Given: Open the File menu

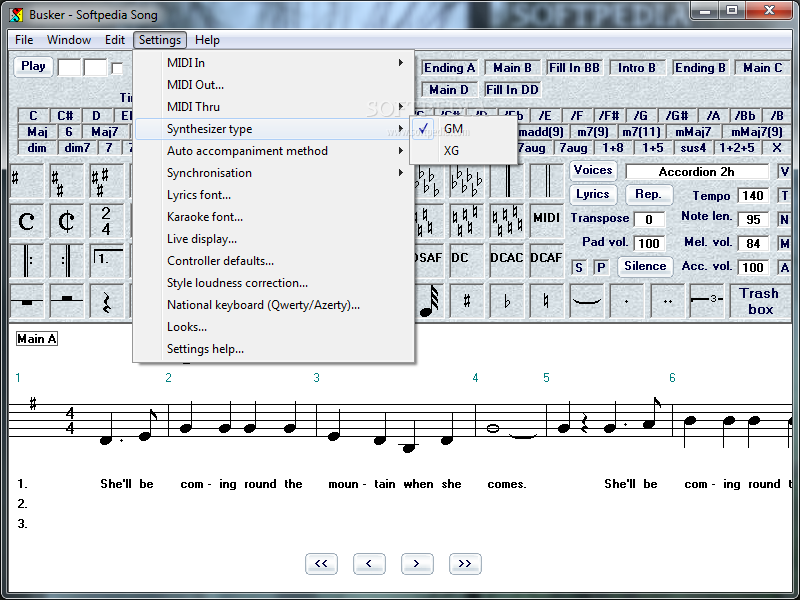Looking at the screenshot, I should (24, 40).
